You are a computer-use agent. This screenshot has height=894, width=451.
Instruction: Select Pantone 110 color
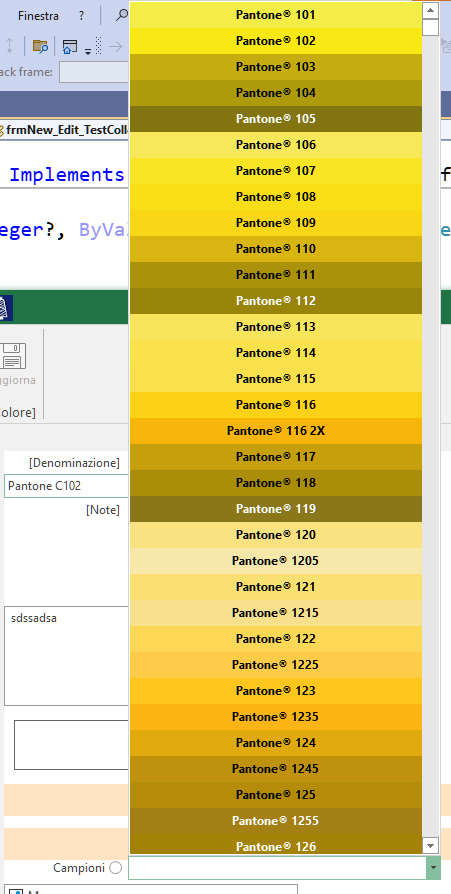(276, 249)
